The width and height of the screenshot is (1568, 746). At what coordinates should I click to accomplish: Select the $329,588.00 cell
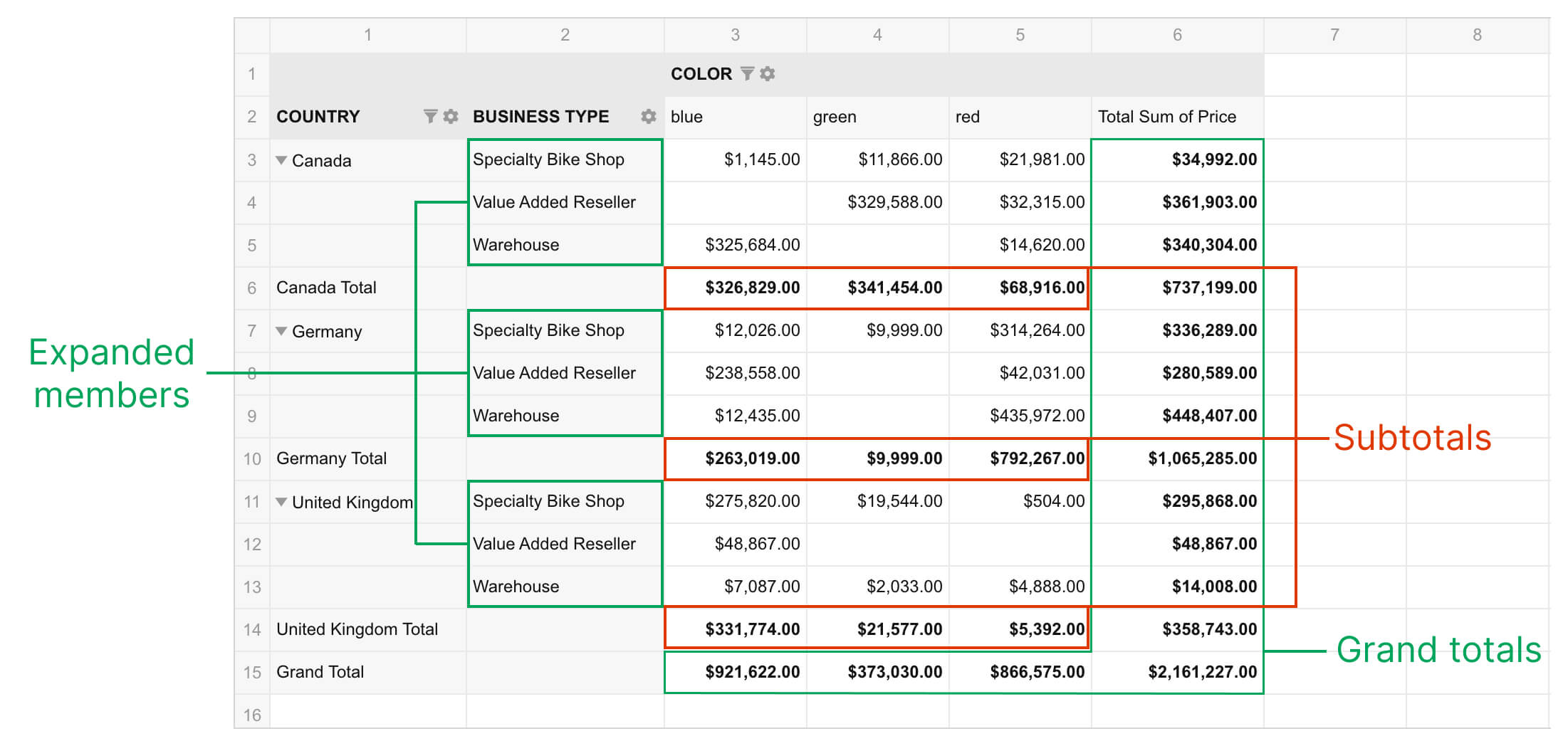click(x=877, y=203)
